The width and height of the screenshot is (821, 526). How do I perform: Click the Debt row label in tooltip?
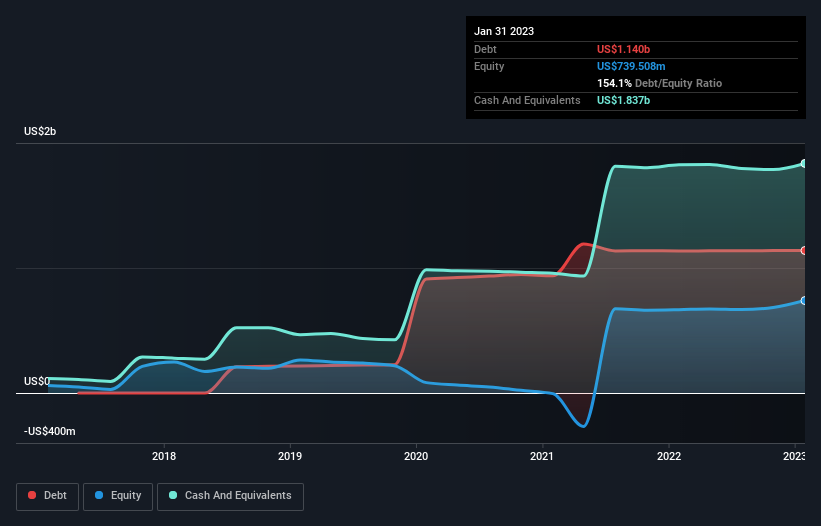(x=485, y=49)
